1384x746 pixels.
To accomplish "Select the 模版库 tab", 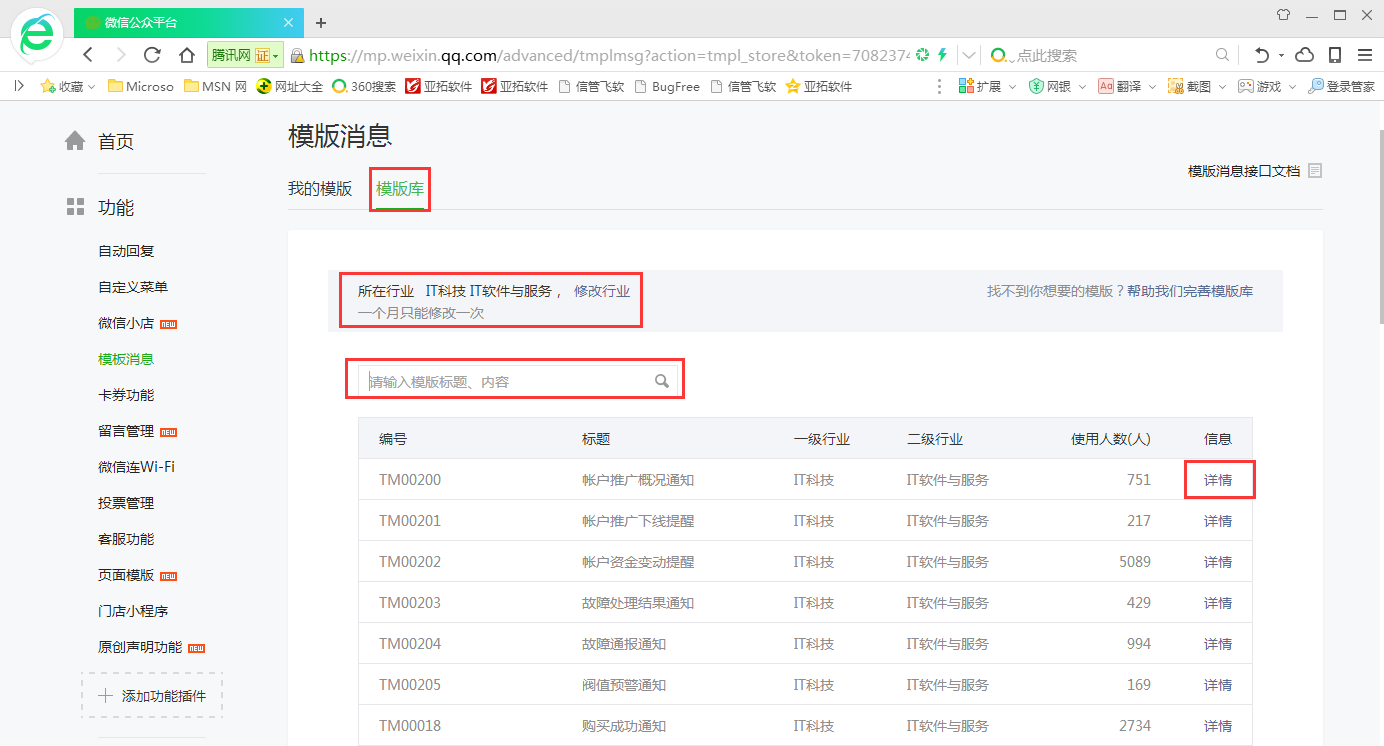I will point(399,189).
